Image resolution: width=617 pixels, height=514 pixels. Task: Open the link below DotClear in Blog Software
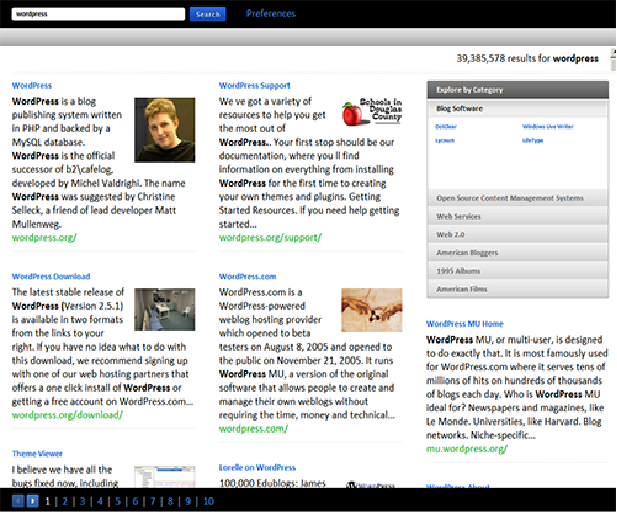tap(445, 140)
